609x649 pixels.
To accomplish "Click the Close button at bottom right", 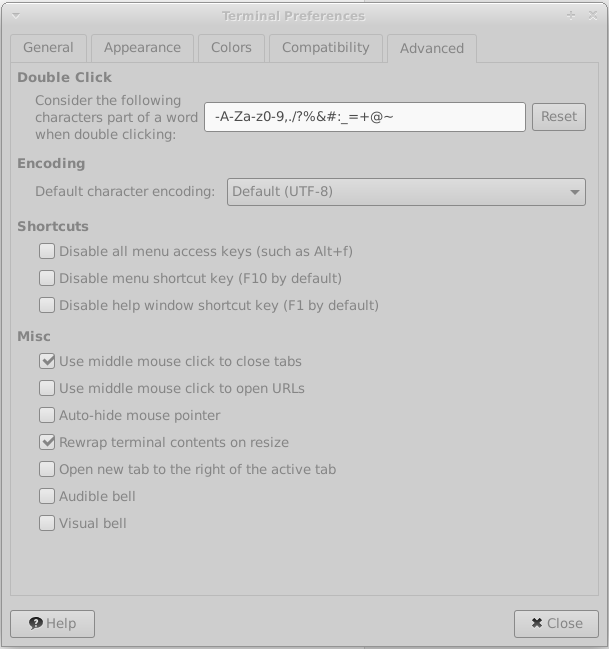I will pos(556,623).
